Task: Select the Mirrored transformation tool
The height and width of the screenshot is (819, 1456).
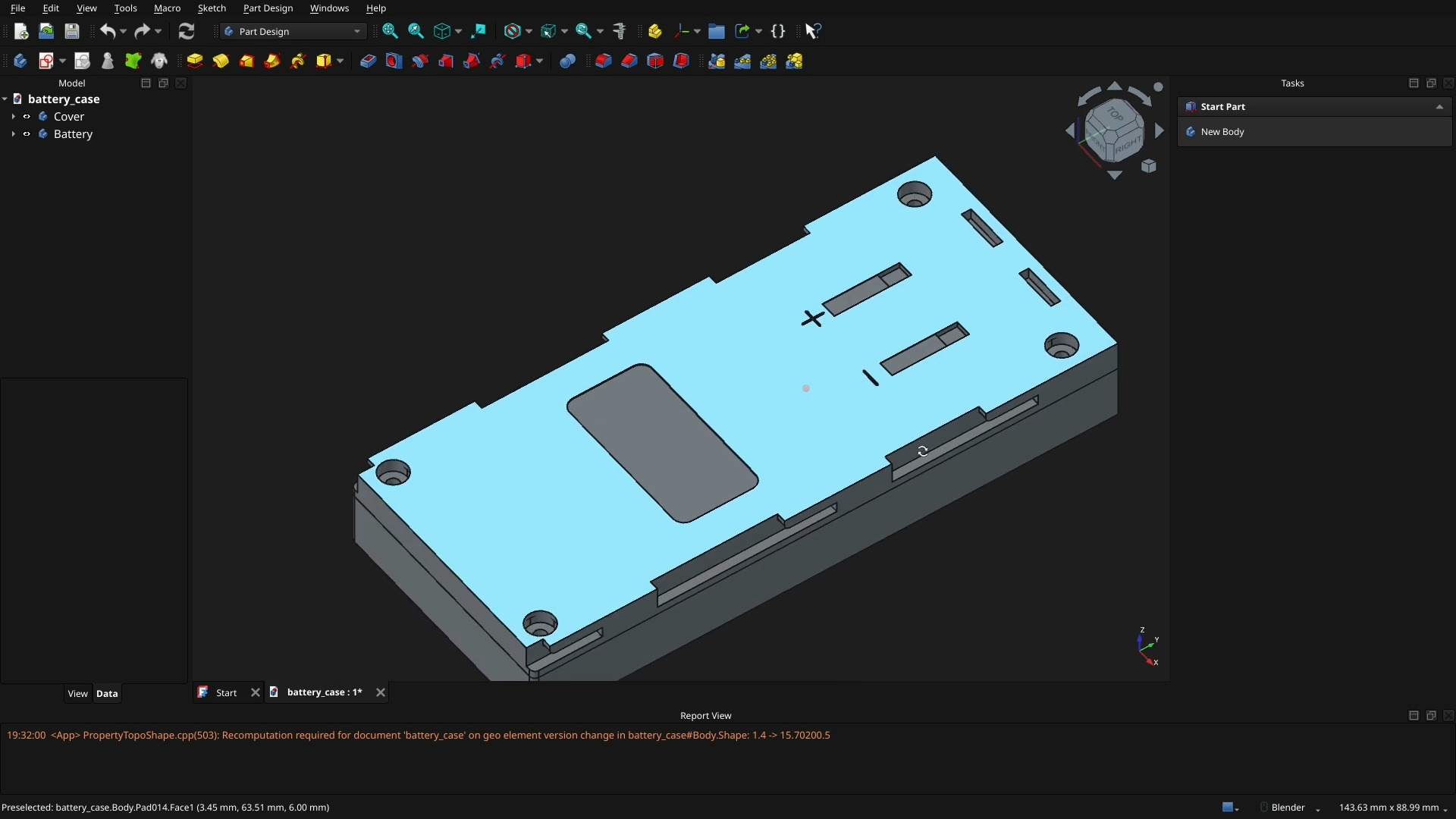Action: [716, 61]
